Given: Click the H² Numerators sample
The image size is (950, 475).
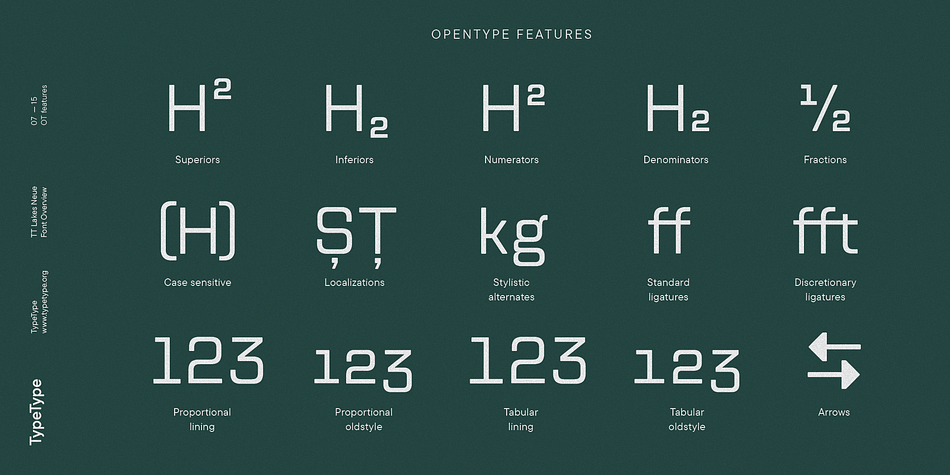Looking at the screenshot, I should click(x=513, y=108).
